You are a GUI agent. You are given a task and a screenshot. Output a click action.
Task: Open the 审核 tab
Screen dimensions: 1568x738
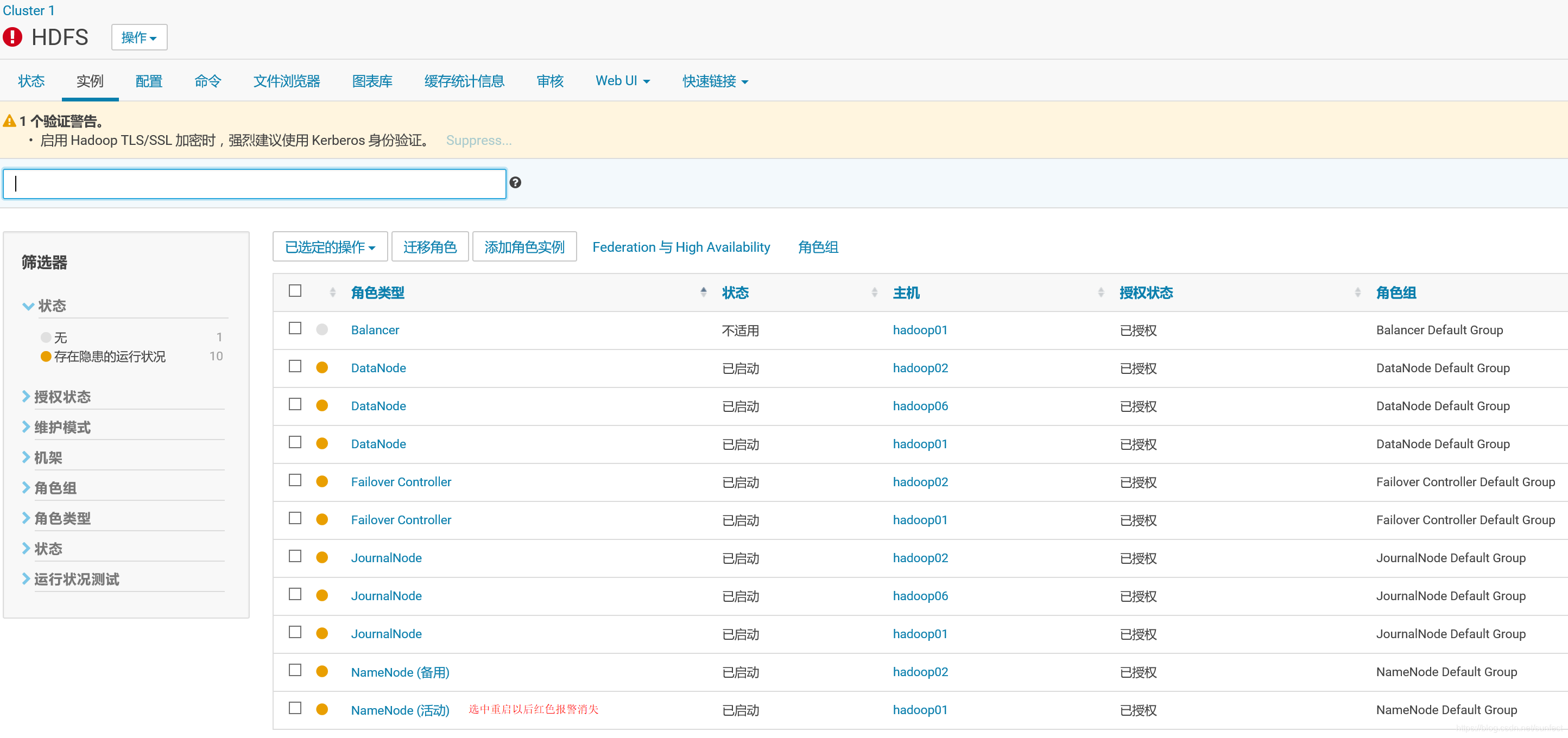549,81
